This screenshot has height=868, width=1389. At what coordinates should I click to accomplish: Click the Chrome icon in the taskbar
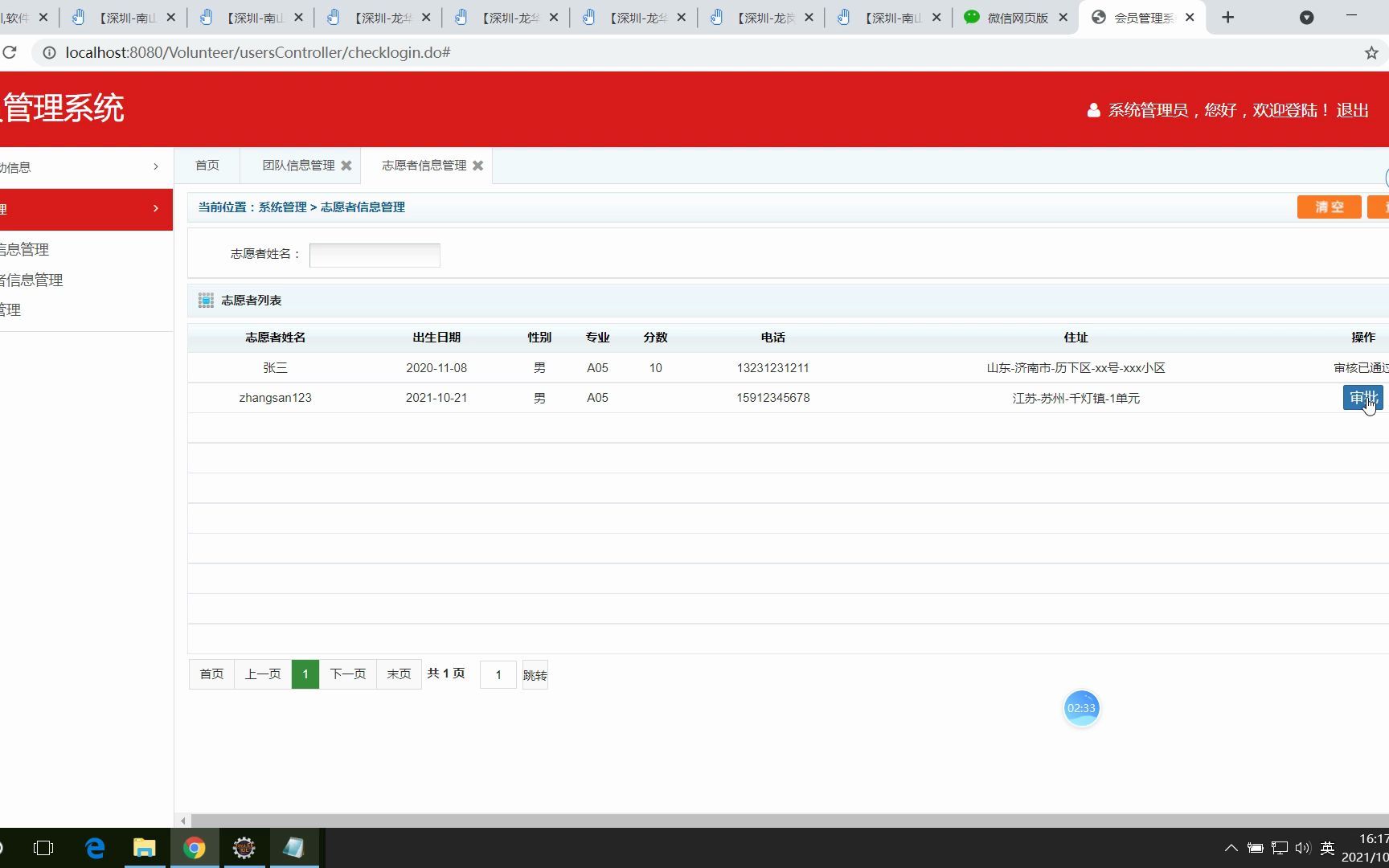point(194,848)
